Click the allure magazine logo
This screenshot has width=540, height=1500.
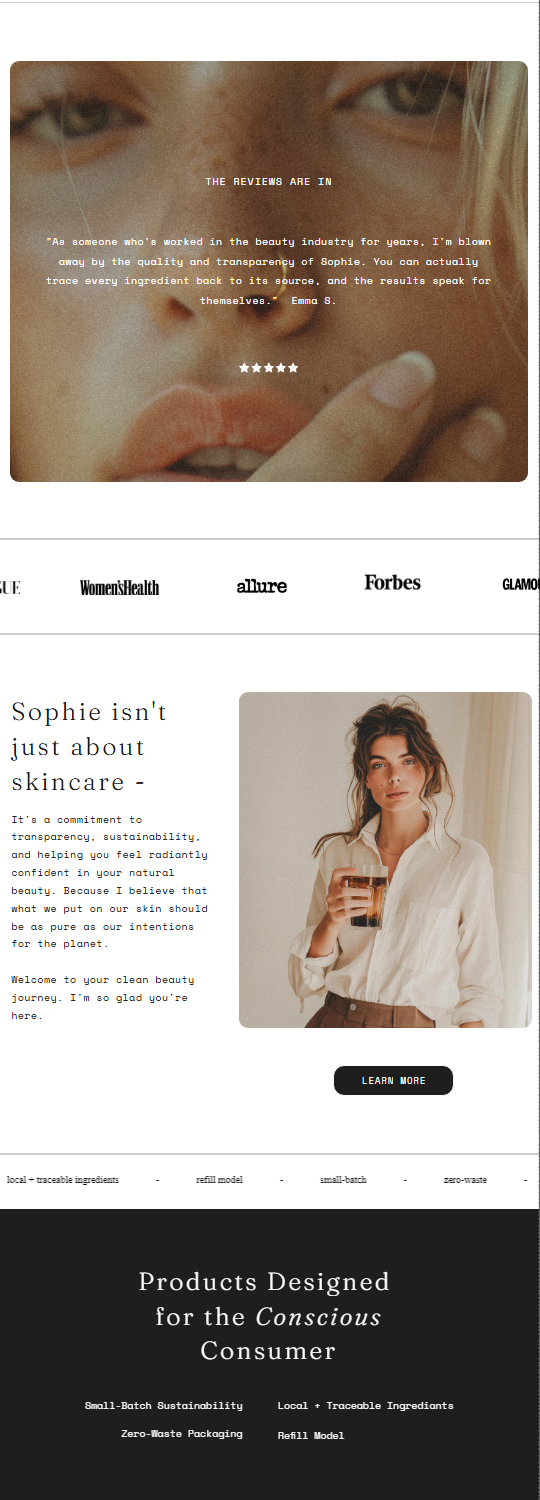click(x=262, y=586)
